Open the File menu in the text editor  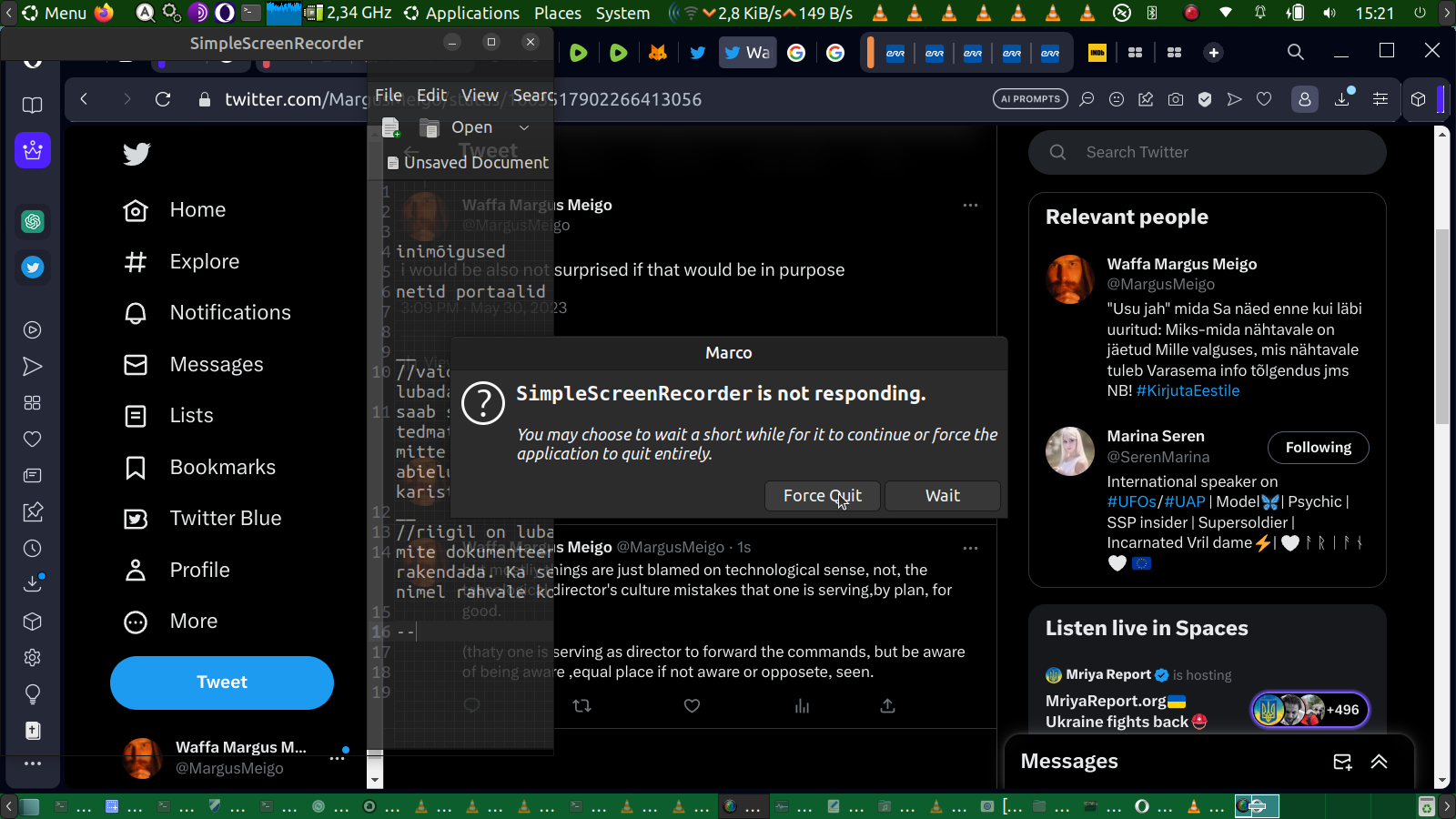pyautogui.click(x=389, y=95)
